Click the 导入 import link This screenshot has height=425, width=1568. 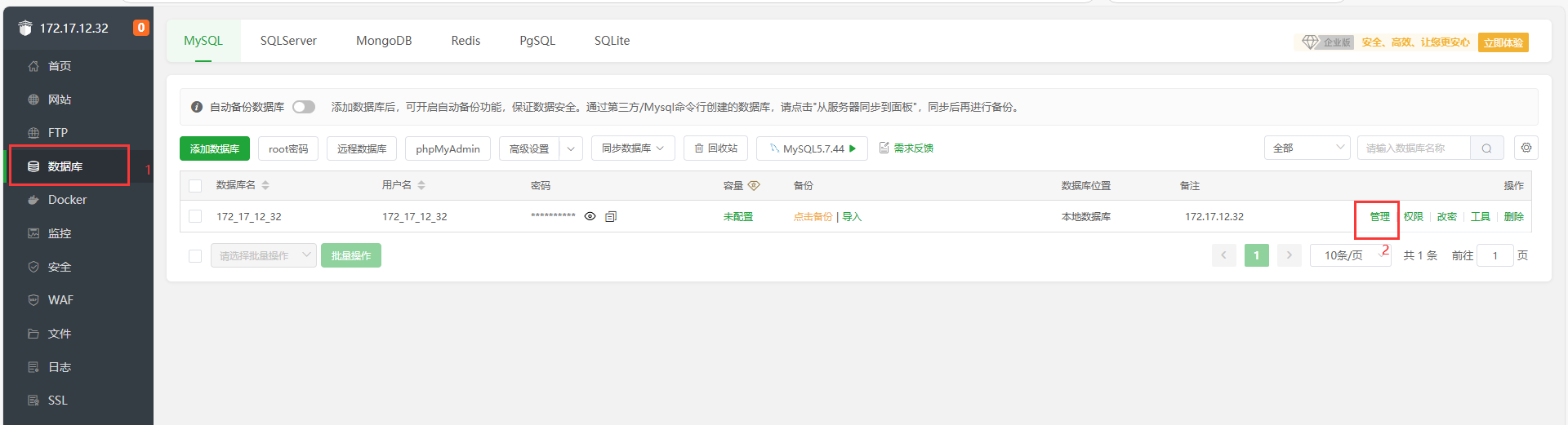click(x=852, y=217)
